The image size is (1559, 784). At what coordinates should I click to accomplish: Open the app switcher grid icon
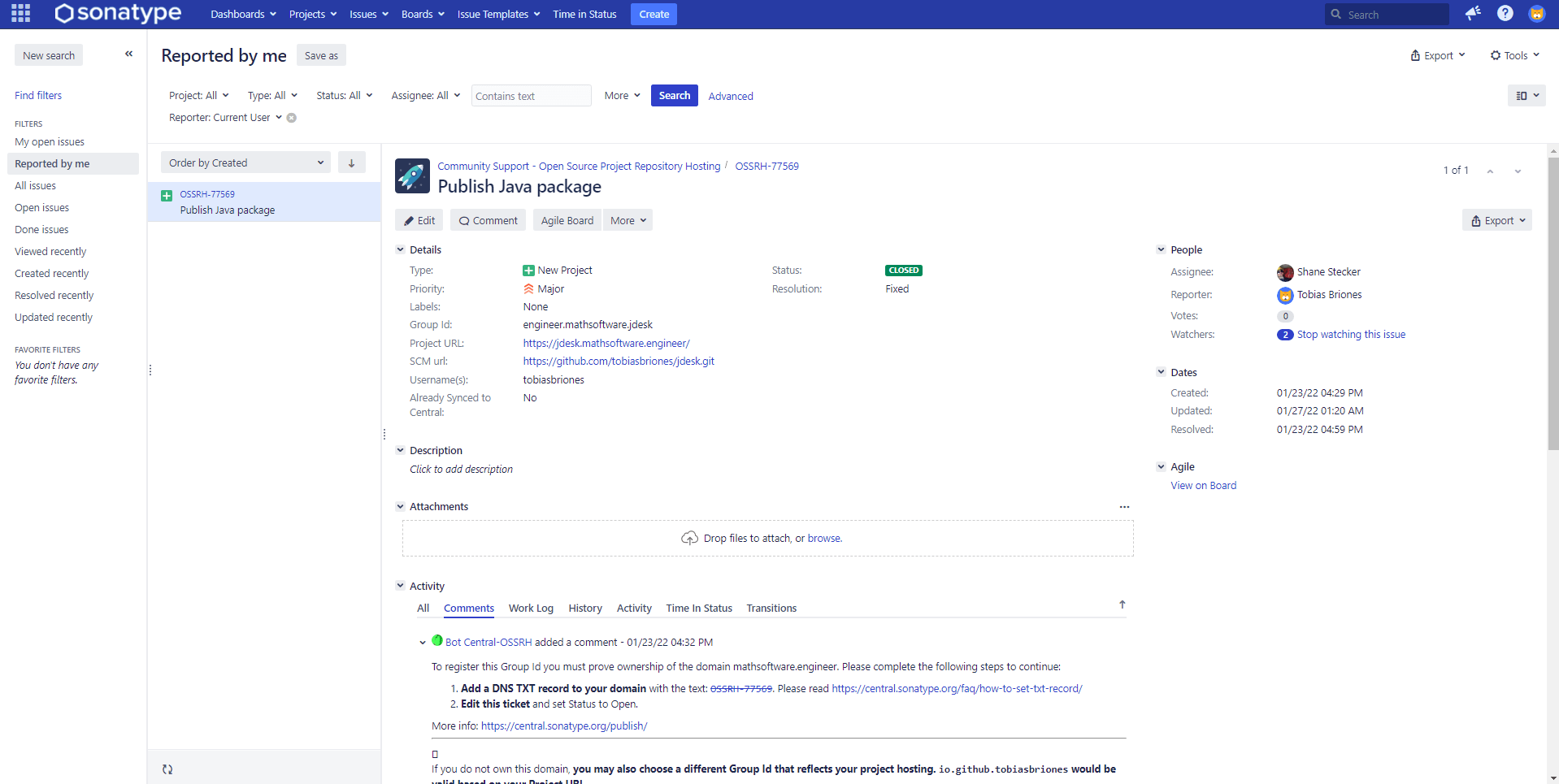[21, 14]
